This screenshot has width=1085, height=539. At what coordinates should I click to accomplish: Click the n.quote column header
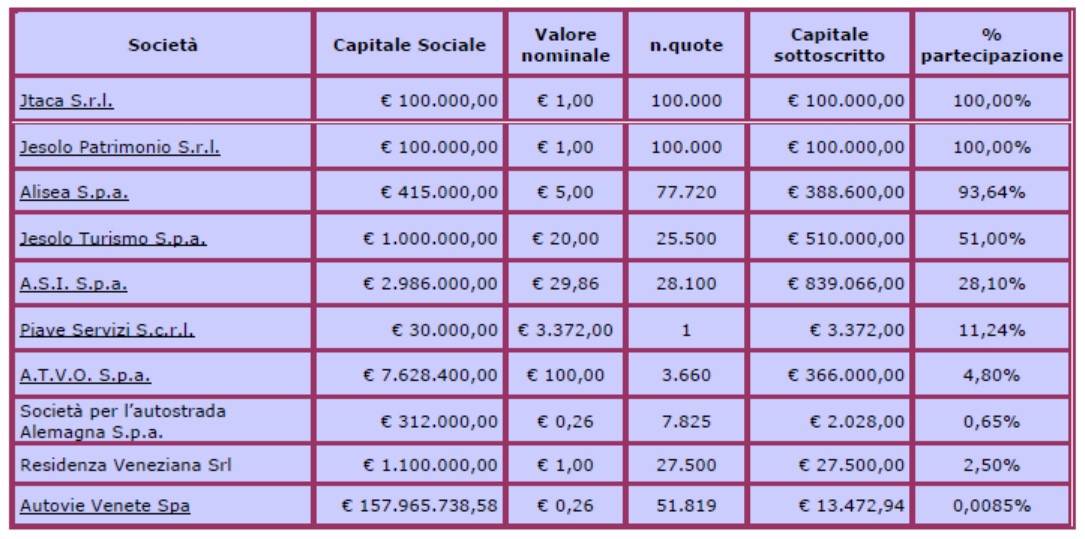pos(686,45)
